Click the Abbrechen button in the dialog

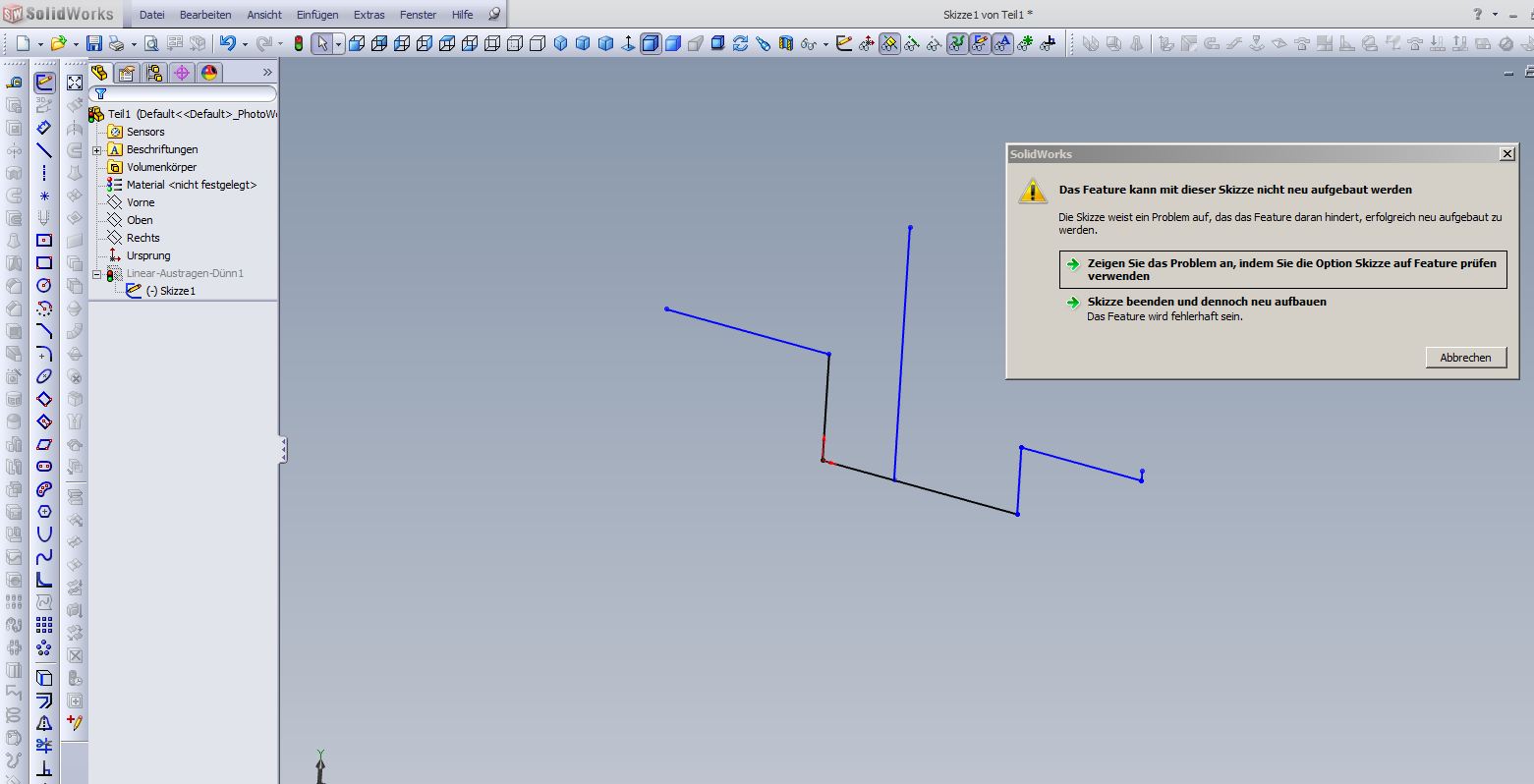click(1465, 358)
